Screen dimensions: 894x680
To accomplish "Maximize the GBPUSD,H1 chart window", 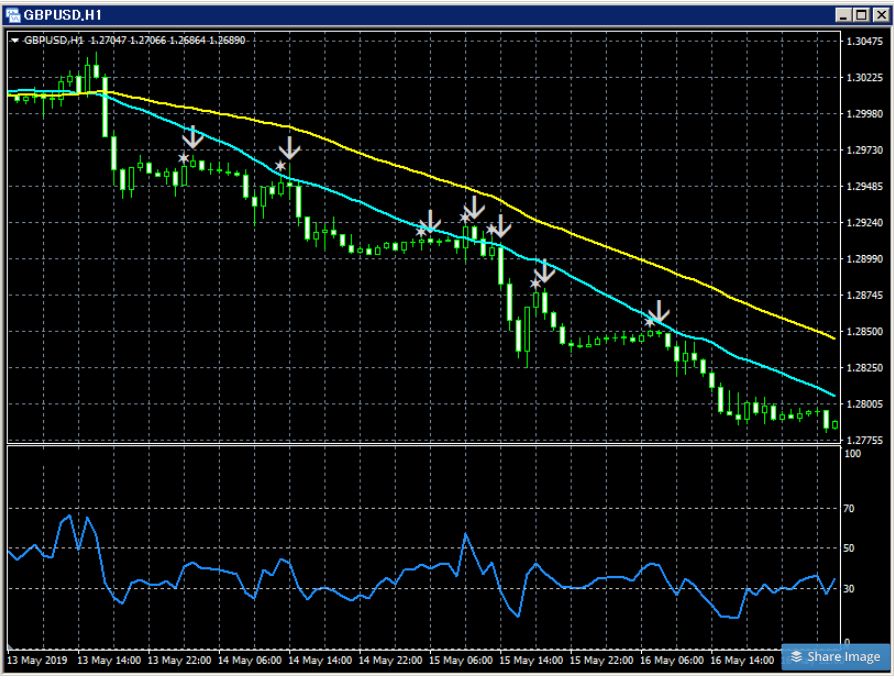I will pyautogui.click(x=862, y=15).
